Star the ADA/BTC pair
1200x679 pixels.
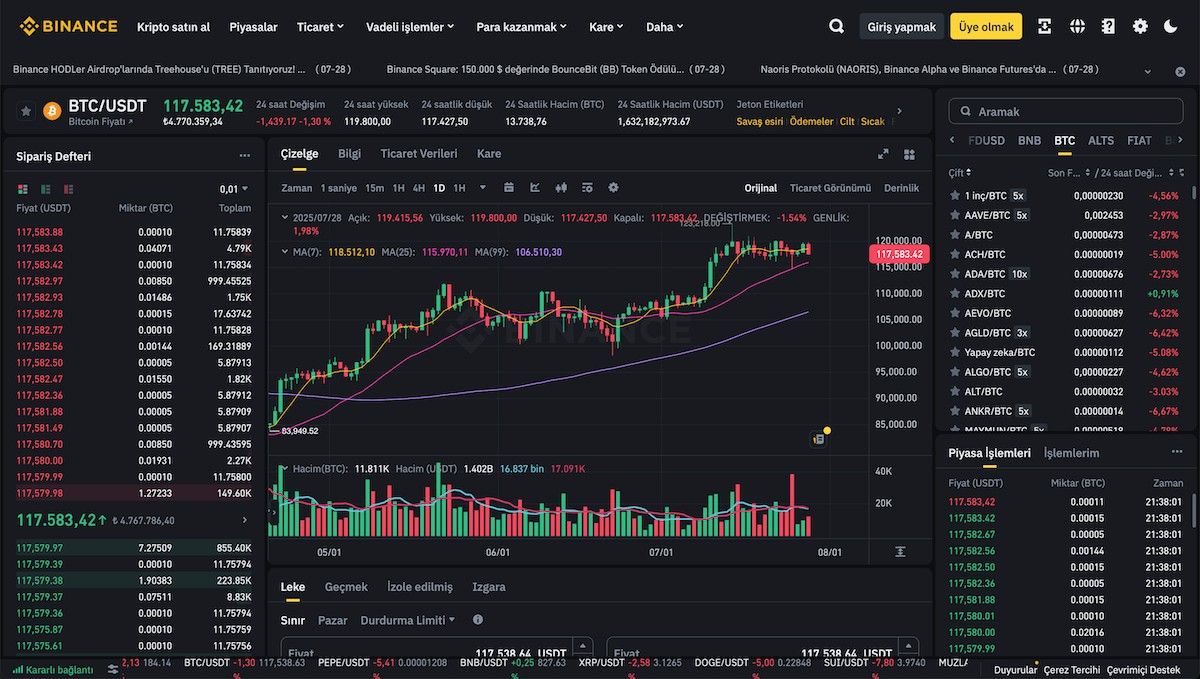click(955, 274)
